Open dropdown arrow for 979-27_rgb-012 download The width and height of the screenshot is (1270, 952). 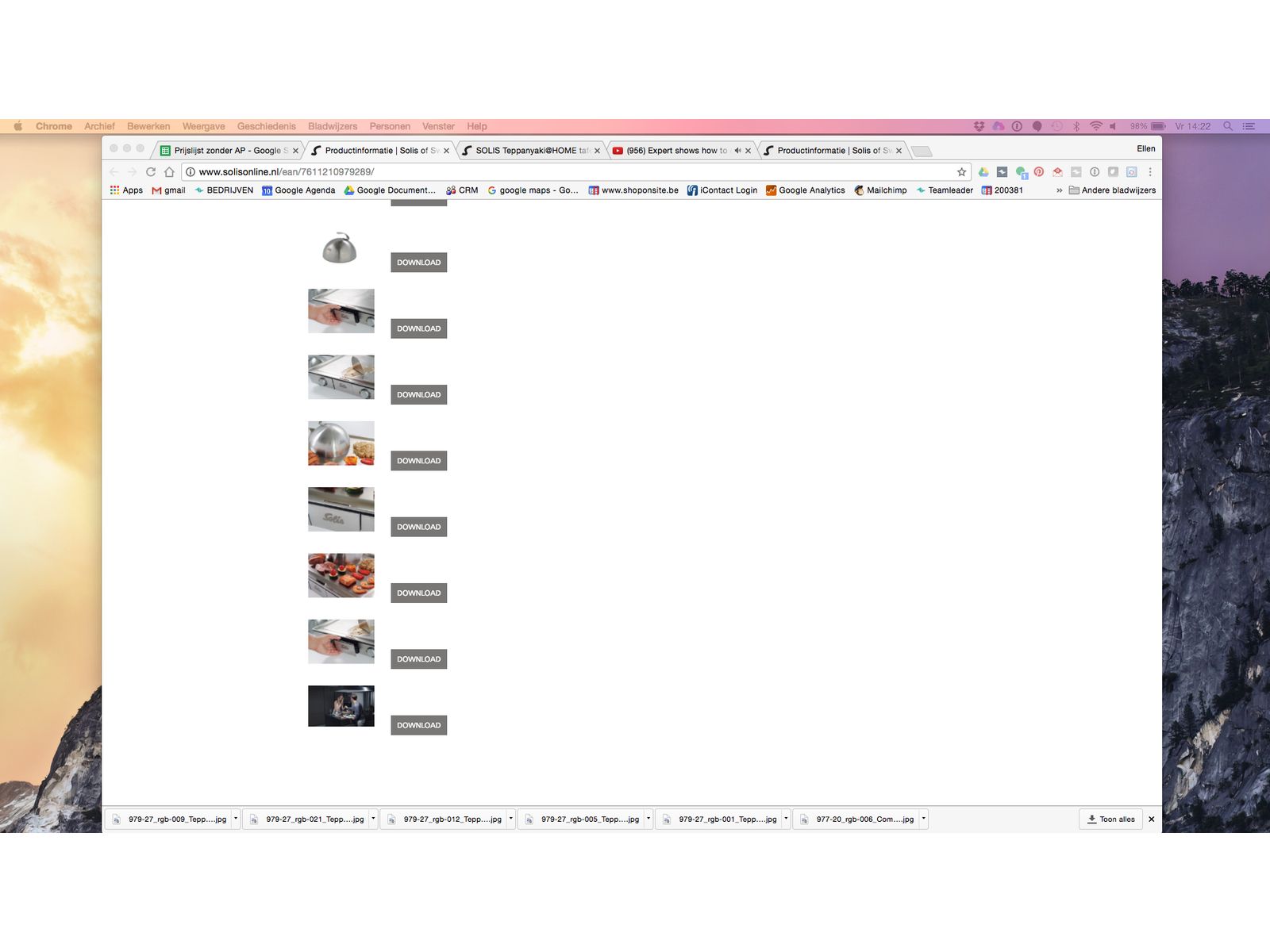coord(510,819)
